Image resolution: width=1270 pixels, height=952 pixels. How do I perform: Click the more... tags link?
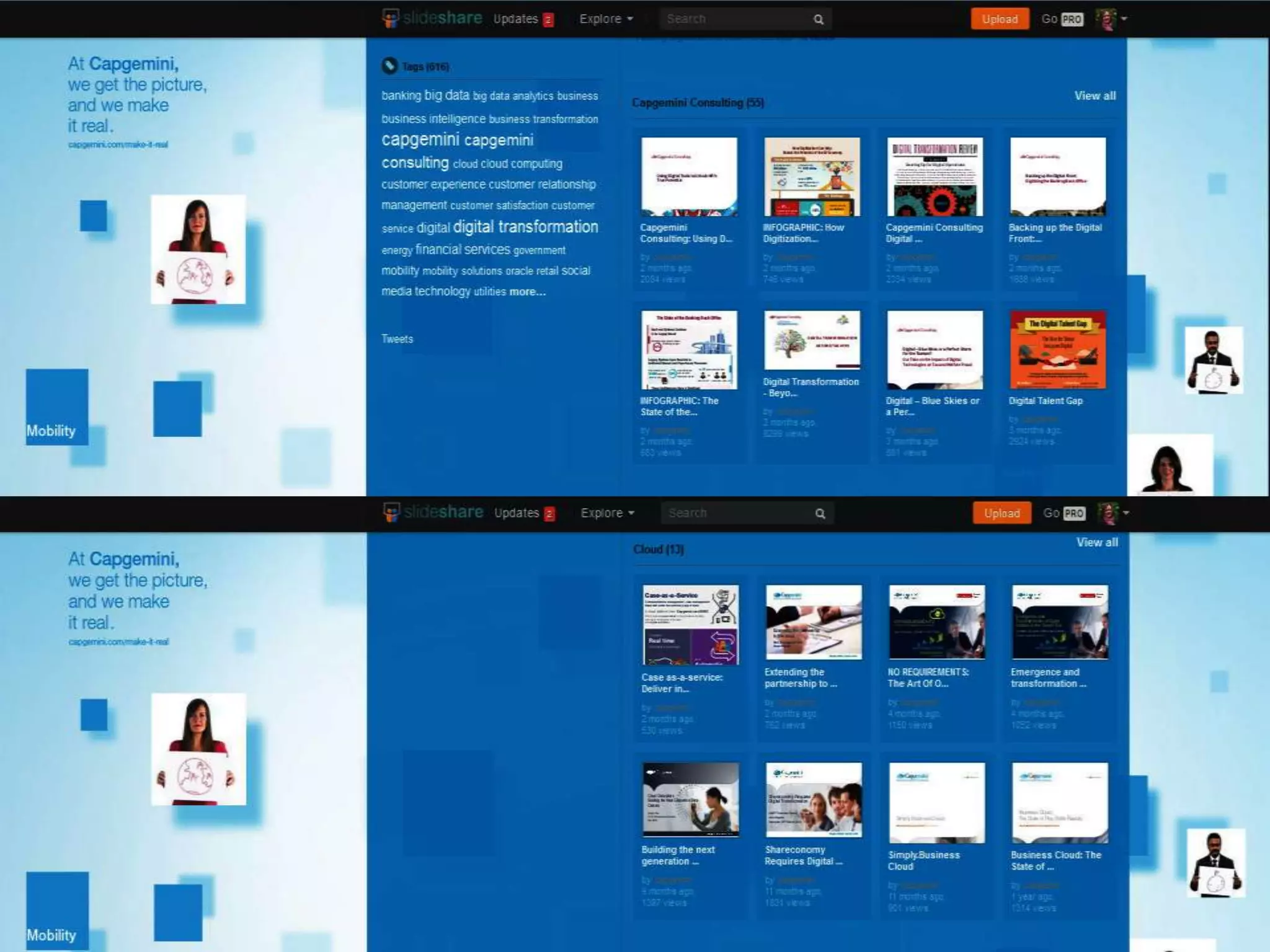[x=527, y=291]
